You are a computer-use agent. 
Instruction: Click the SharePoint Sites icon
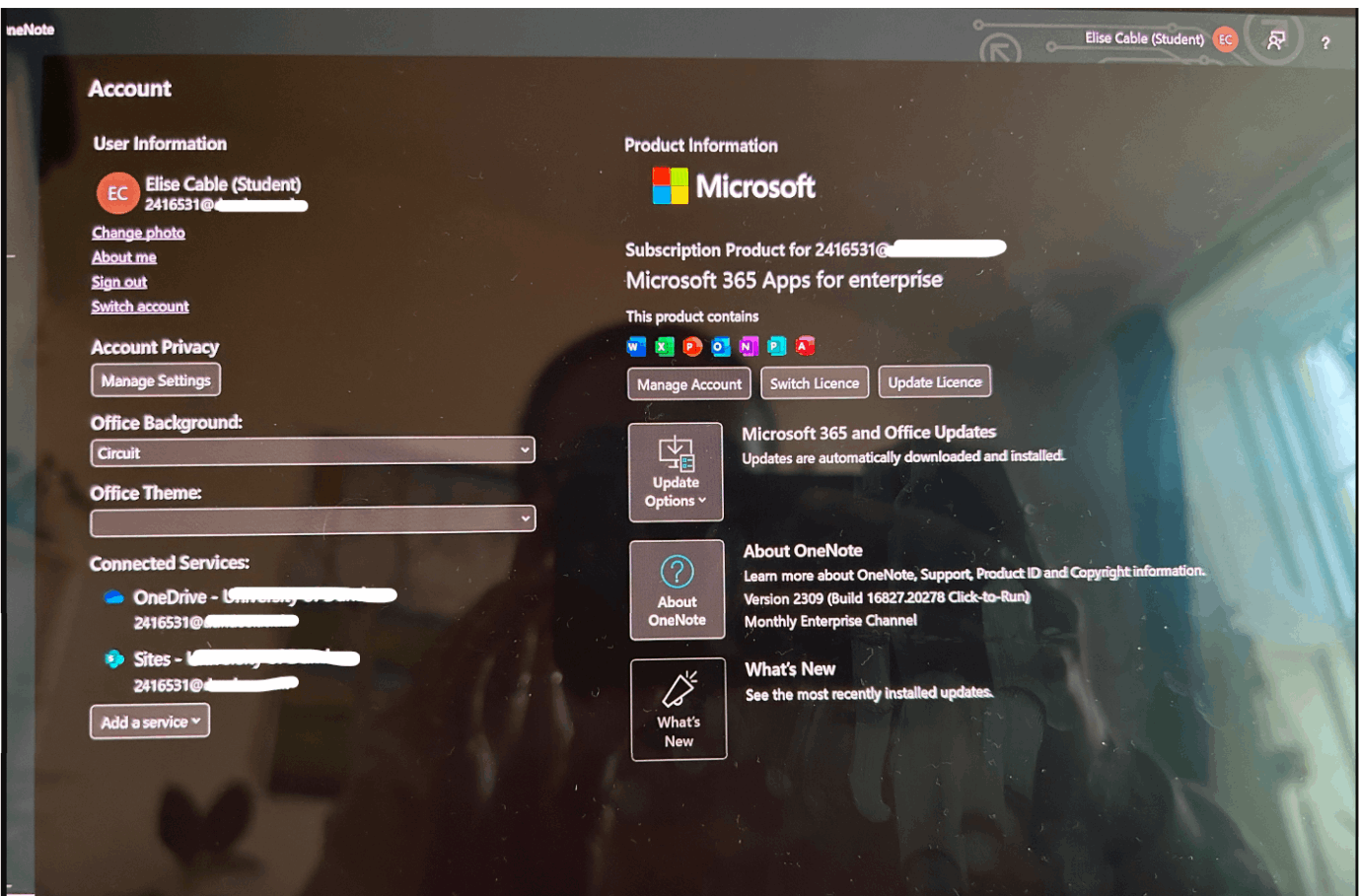pos(114,658)
